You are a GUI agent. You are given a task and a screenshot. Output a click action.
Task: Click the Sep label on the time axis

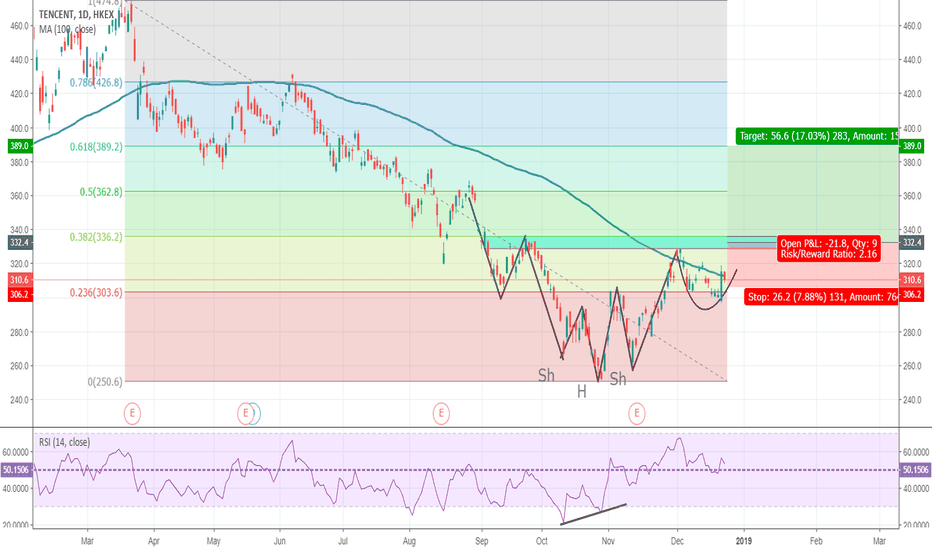coord(481,540)
